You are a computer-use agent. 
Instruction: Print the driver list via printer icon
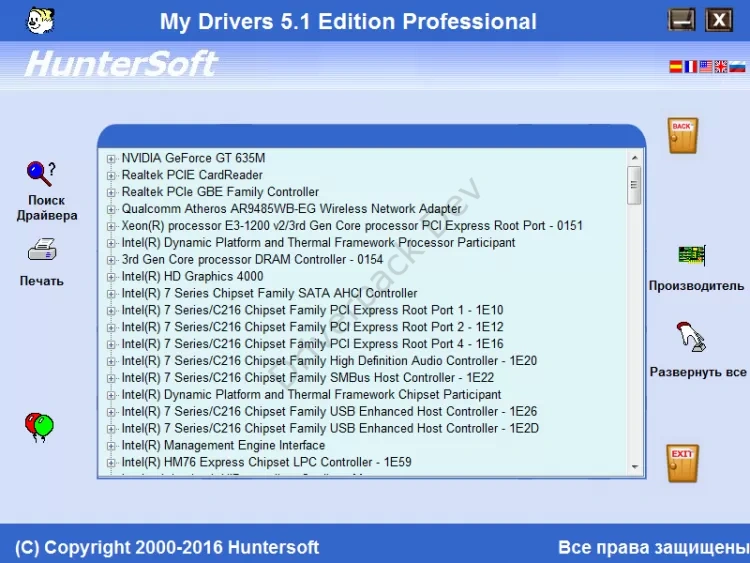(x=42, y=250)
